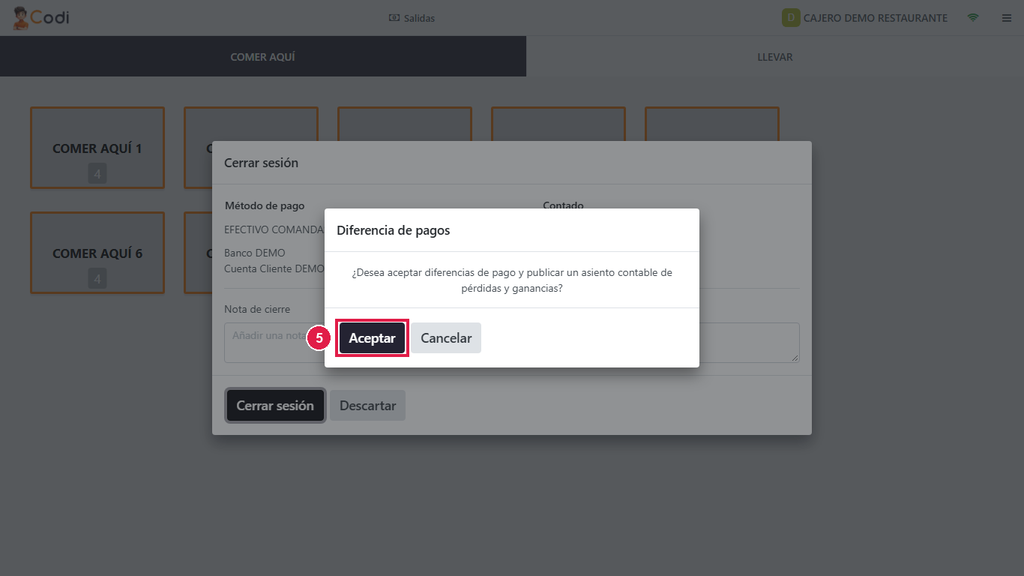Click the Nota de cierre label
Viewport: 1024px width, 576px height.
257,309
